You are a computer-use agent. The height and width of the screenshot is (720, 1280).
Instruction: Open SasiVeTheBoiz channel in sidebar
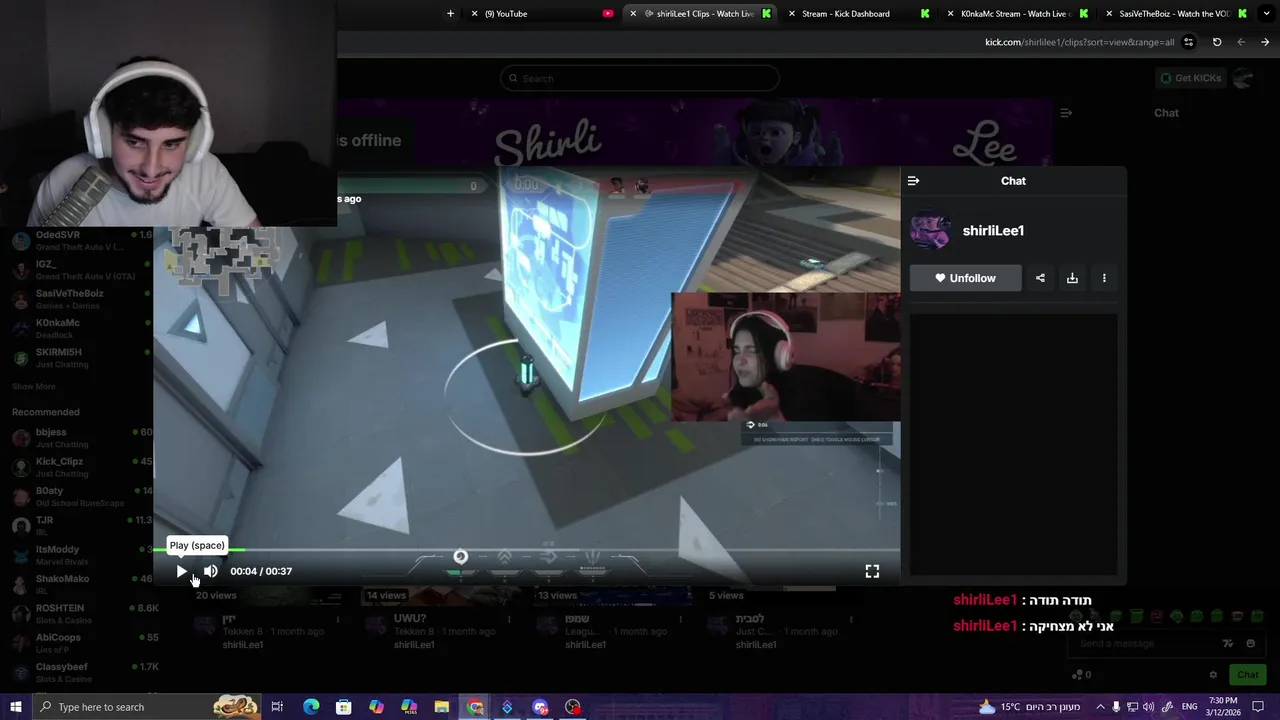80,299
